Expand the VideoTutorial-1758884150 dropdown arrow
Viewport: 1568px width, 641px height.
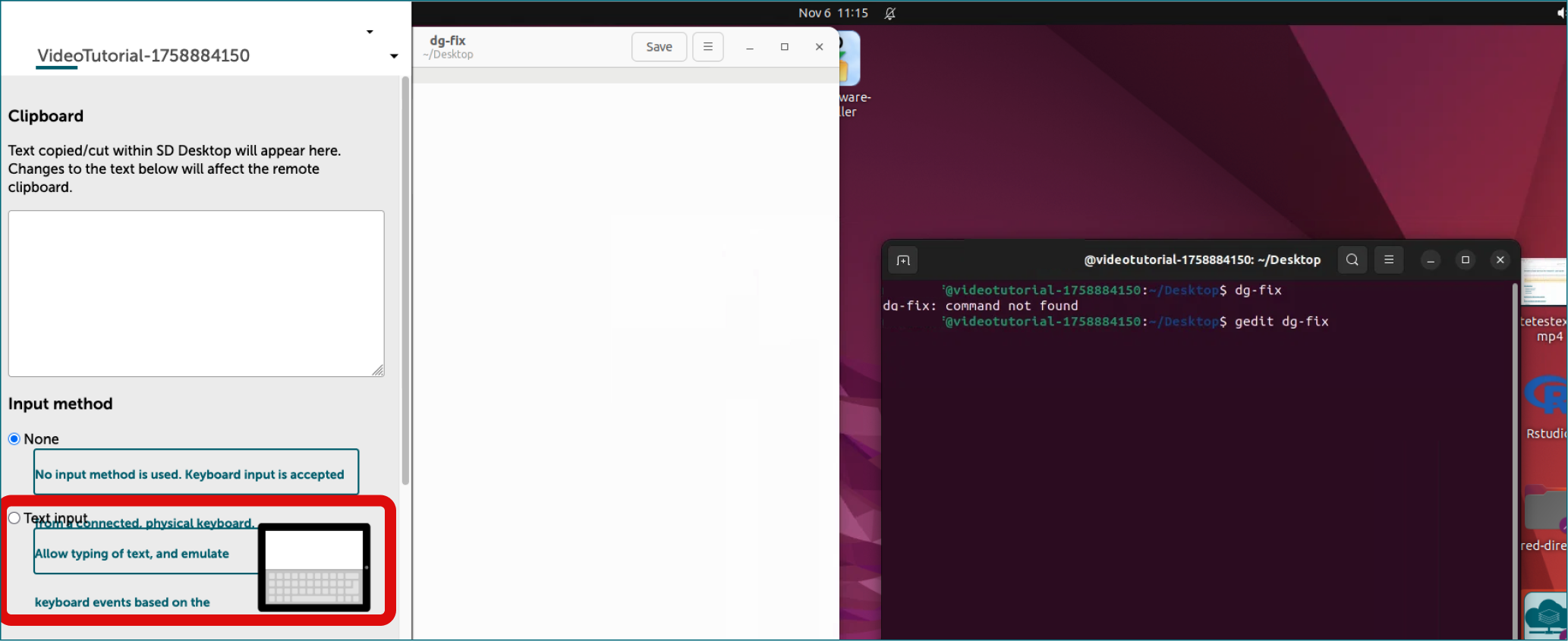pyautogui.click(x=394, y=56)
